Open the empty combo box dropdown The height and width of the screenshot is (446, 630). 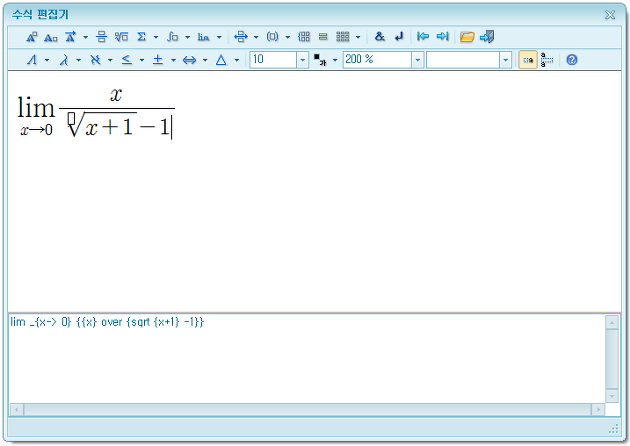pos(505,60)
